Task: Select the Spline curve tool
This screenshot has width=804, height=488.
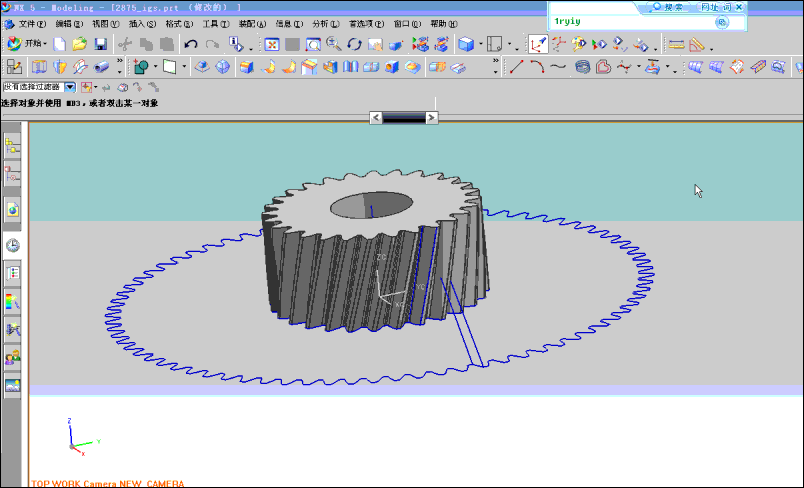Action: [558, 67]
